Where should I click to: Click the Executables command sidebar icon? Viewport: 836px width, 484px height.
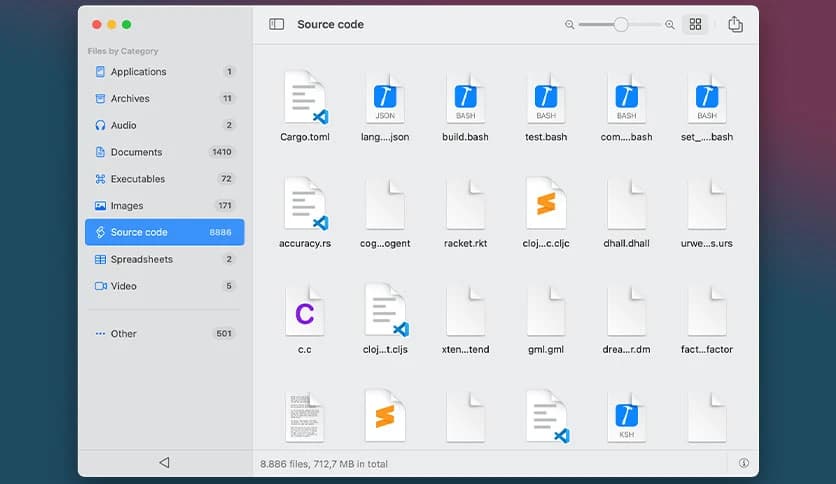pyautogui.click(x=100, y=179)
